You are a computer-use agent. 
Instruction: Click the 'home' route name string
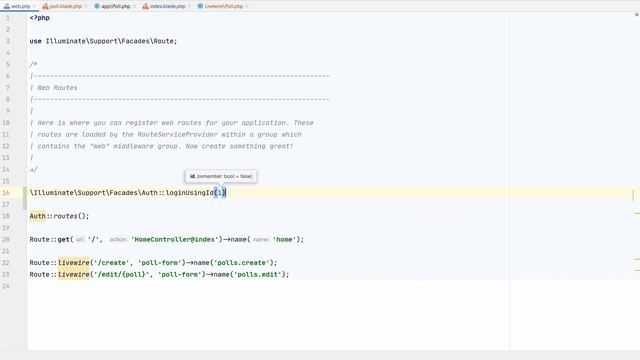click(x=284, y=240)
